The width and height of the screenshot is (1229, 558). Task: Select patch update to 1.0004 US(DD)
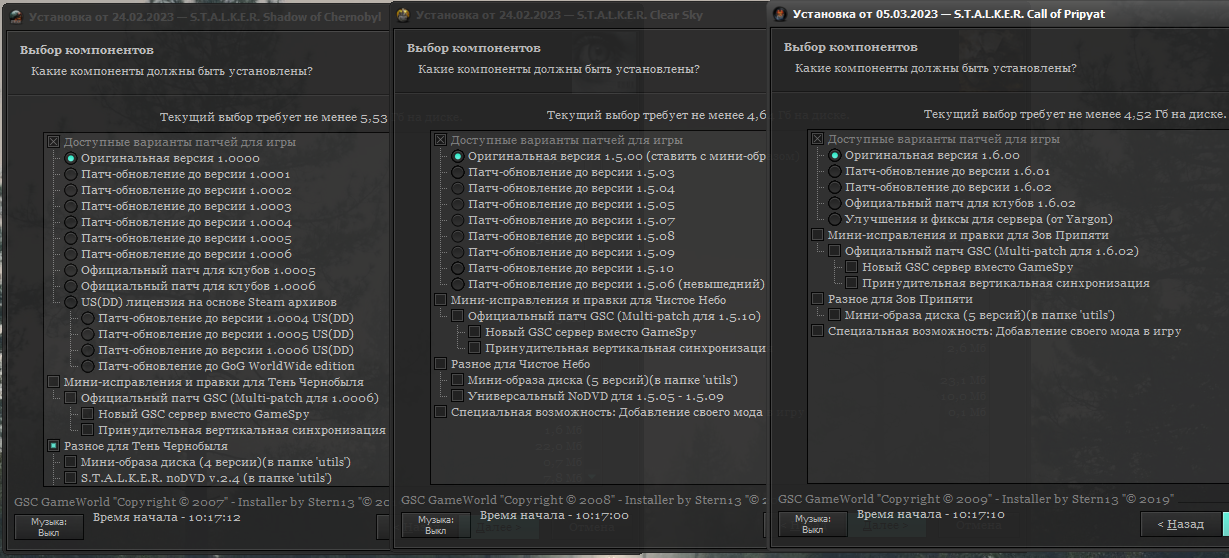(x=88, y=318)
